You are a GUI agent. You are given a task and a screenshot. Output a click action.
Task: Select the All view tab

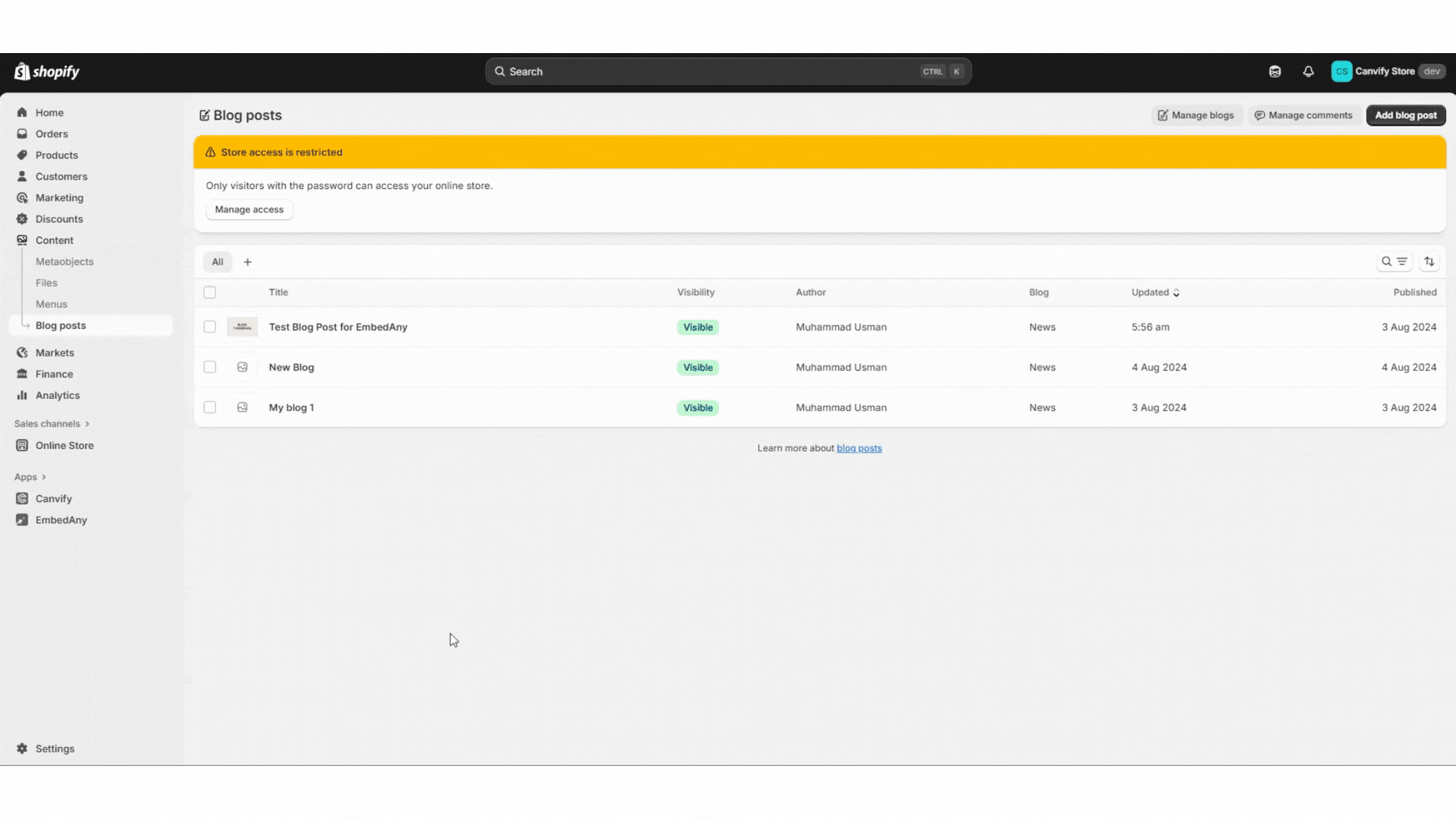218,262
